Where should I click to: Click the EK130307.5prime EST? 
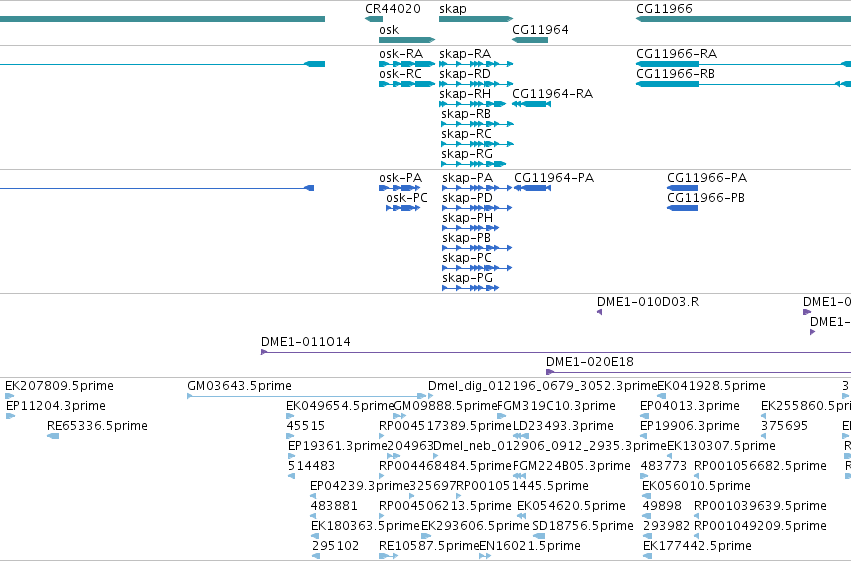tap(670, 456)
